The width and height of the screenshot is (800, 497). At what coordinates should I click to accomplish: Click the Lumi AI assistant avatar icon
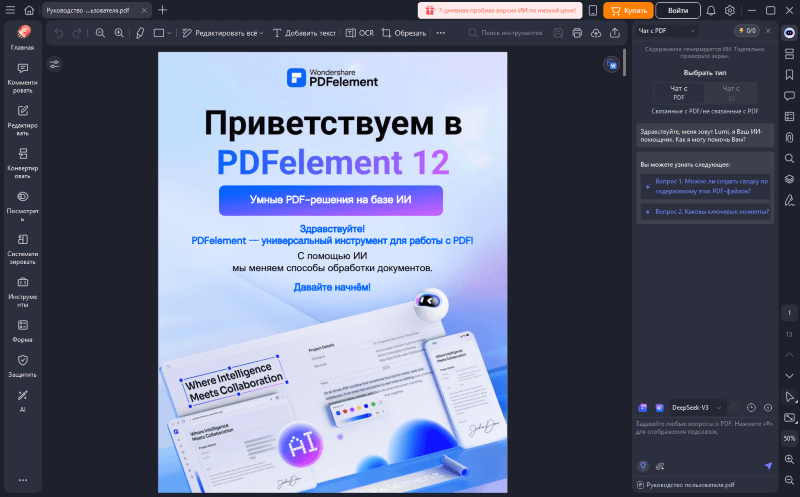(x=789, y=33)
